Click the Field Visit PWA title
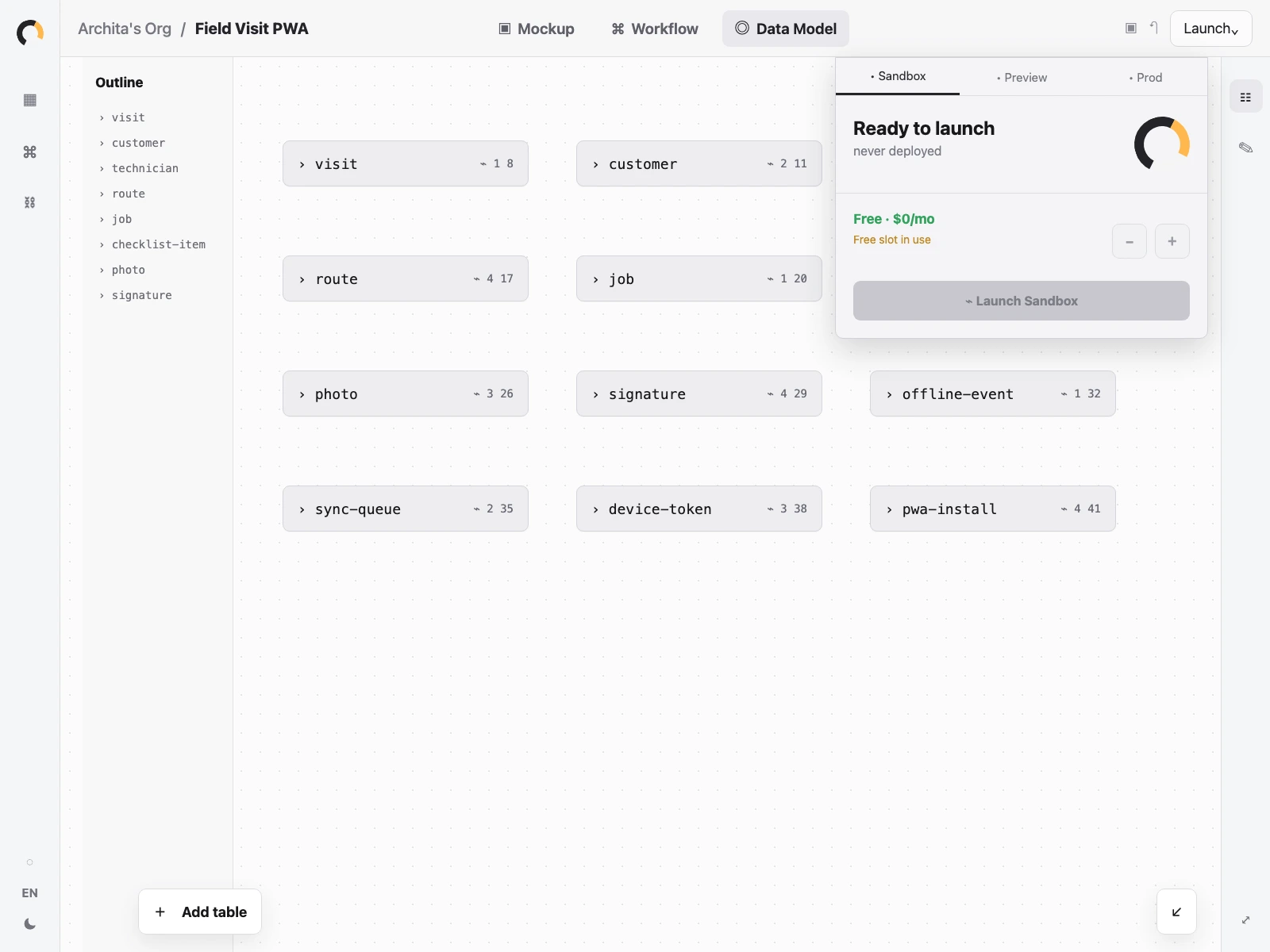This screenshot has height=952, width=1270. point(252,29)
